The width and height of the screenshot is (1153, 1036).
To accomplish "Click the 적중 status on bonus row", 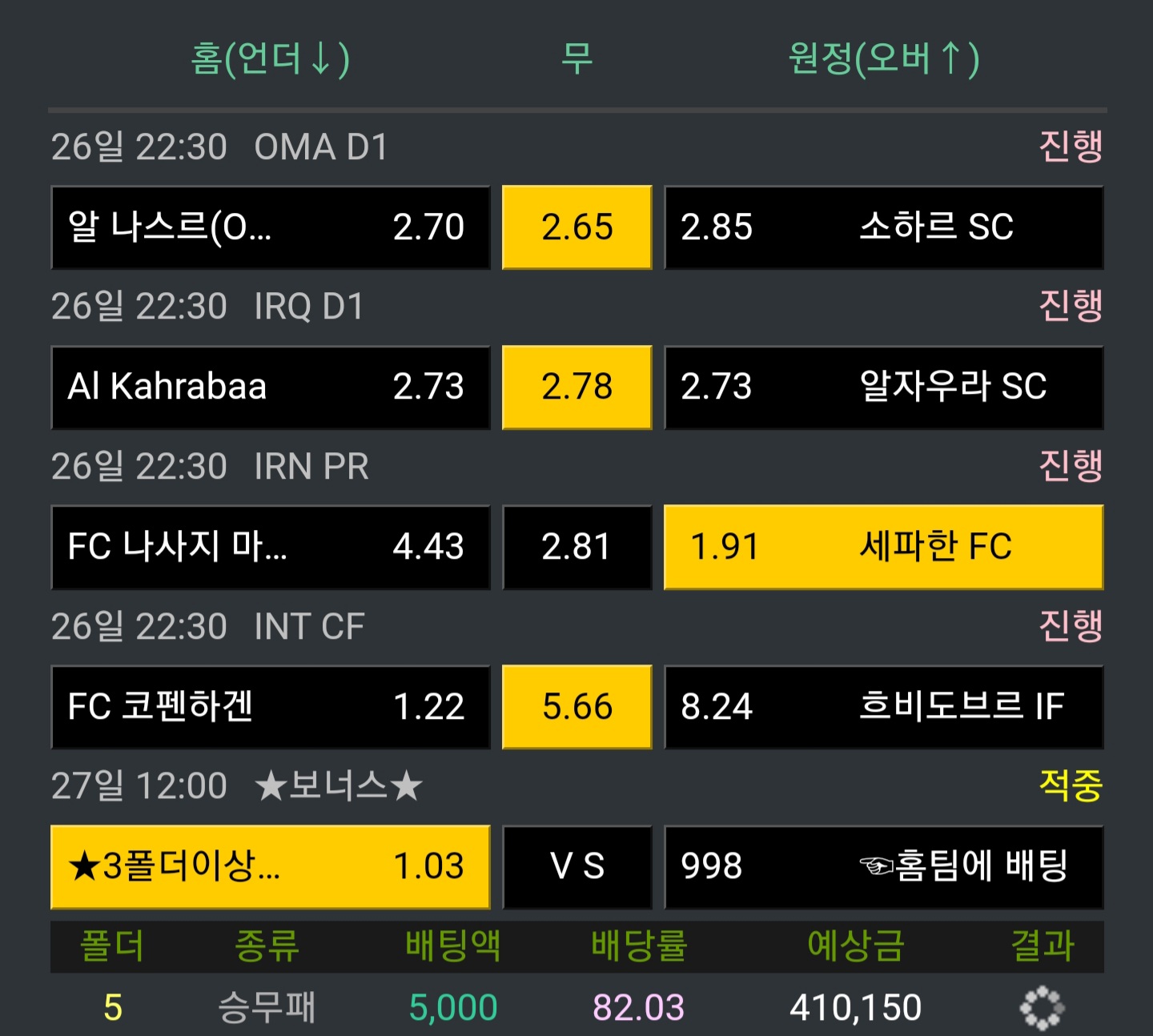I will click(x=1071, y=785).
